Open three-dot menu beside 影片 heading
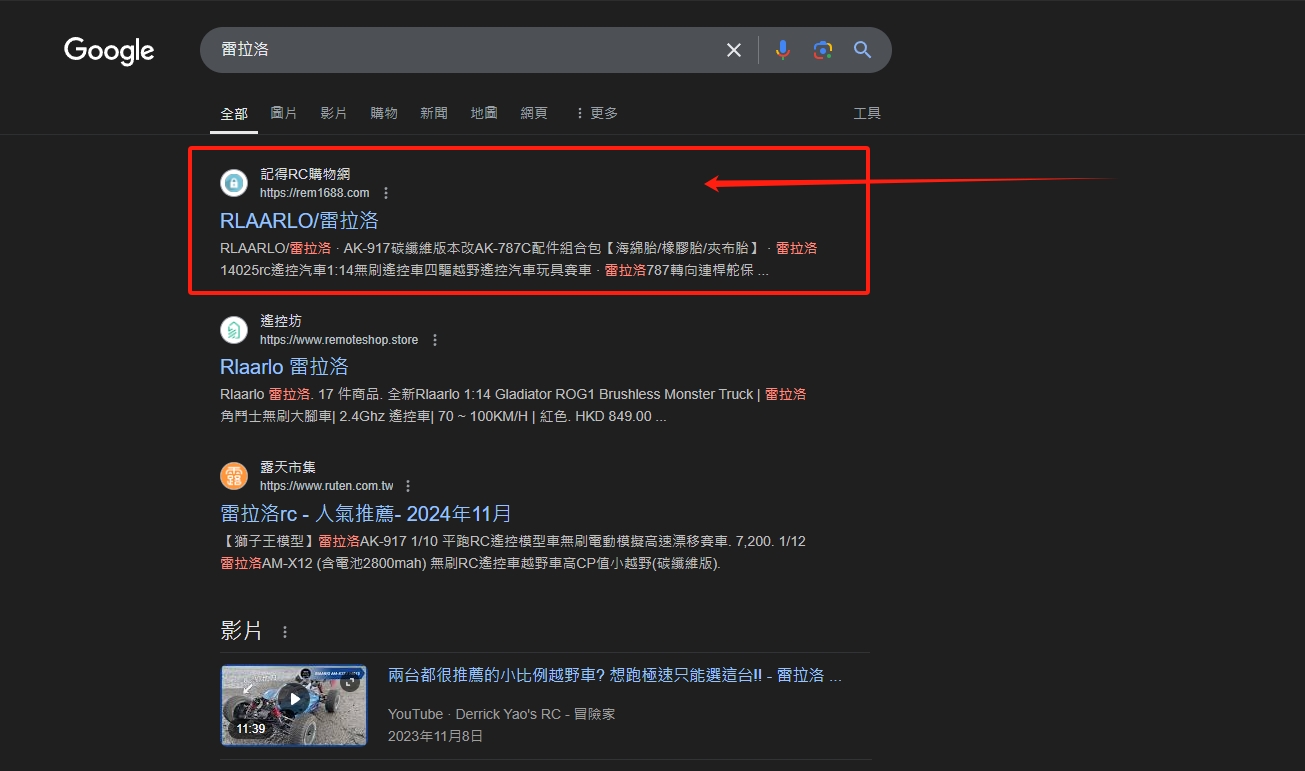The height and width of the screenshot is (771, 1305). [285, 632]
